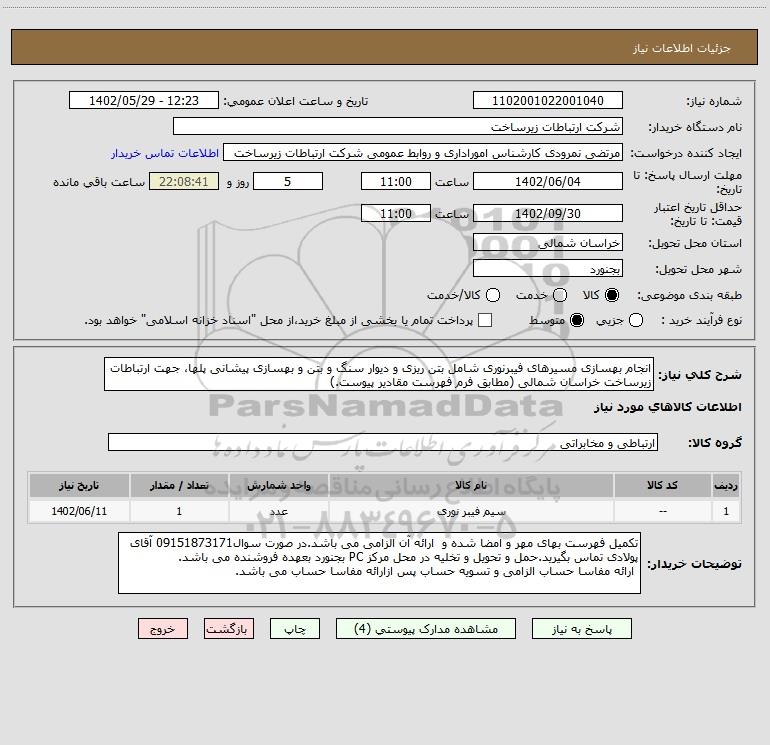Click the پاسخ به نیاز button
The height and width of the screenshot is (745, 770).
click(581, 629)
